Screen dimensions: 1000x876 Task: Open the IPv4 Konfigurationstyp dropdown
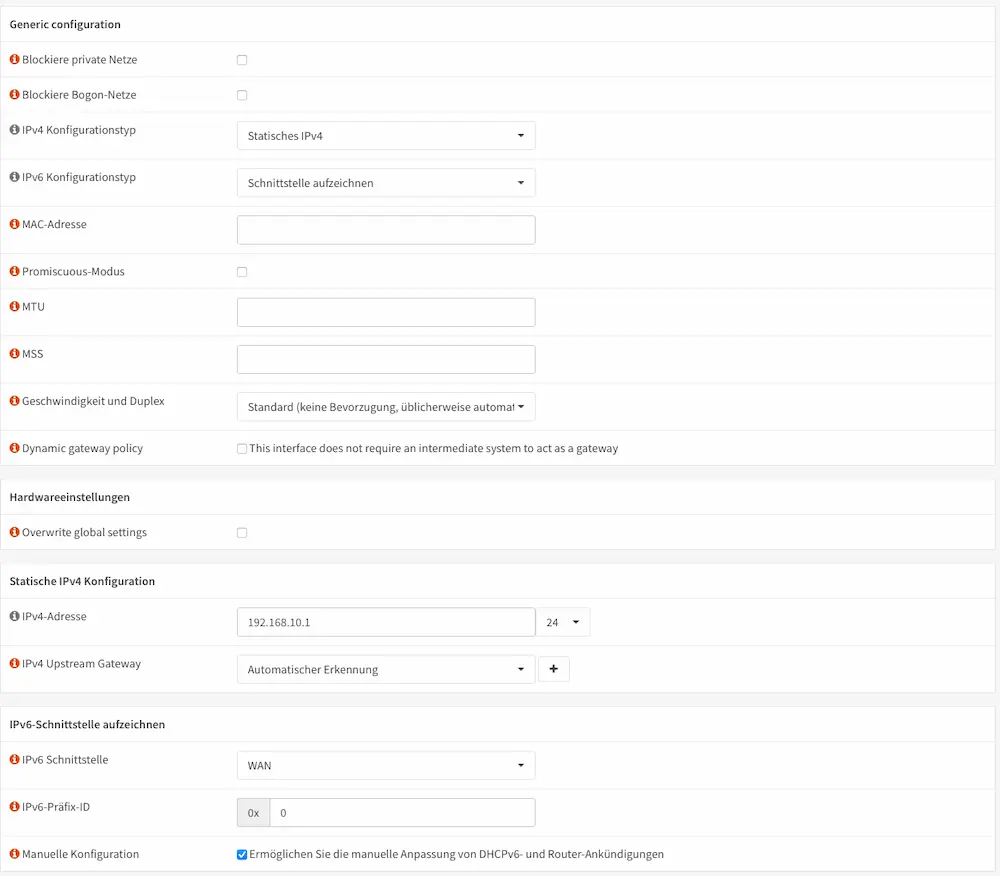click(x=386, y=136)
